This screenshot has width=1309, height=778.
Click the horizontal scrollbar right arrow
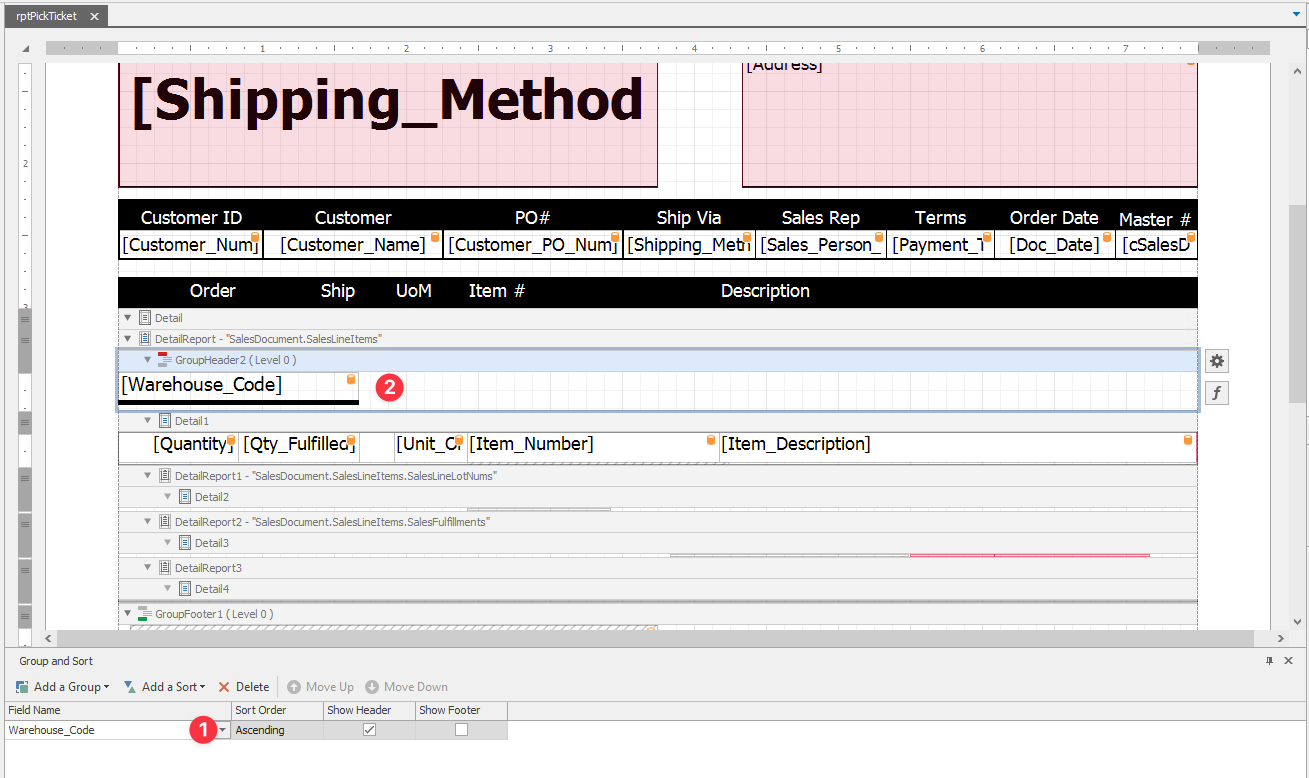(1281, 637)
